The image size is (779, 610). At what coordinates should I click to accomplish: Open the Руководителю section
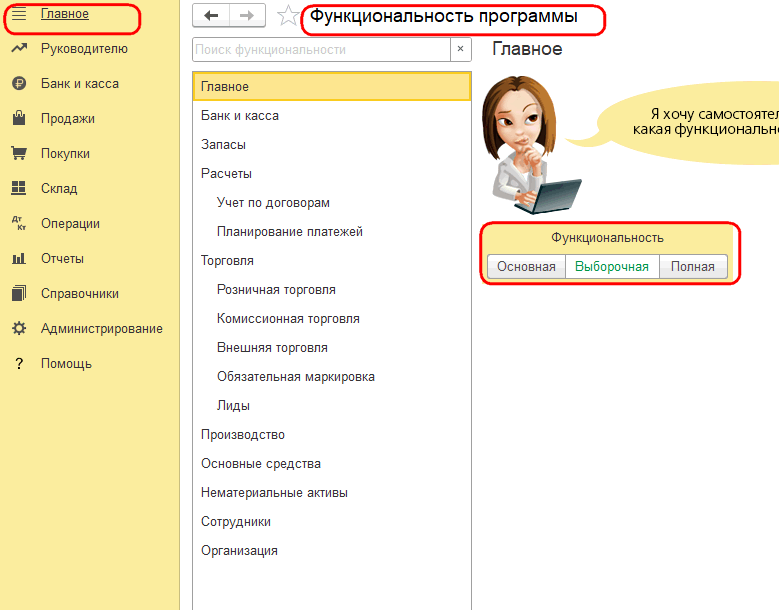coord(84,49)
